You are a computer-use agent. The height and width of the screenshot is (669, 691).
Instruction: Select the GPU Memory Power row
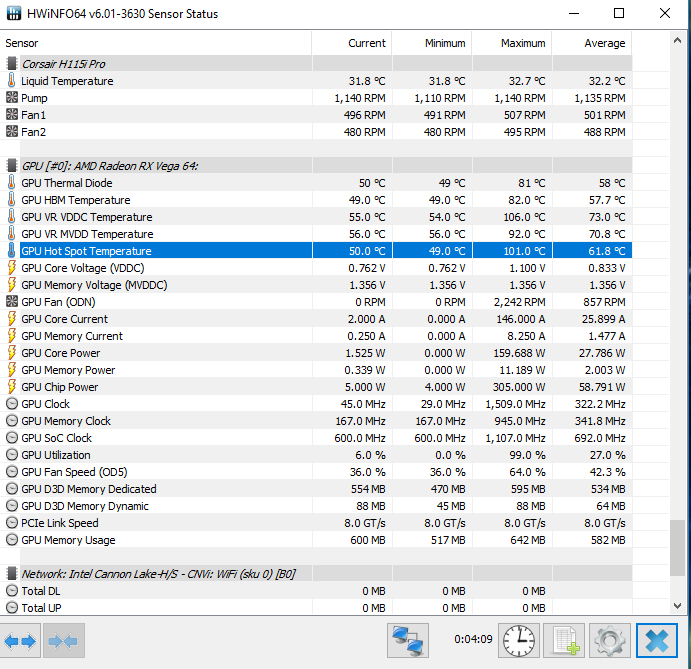coord(316,369)
